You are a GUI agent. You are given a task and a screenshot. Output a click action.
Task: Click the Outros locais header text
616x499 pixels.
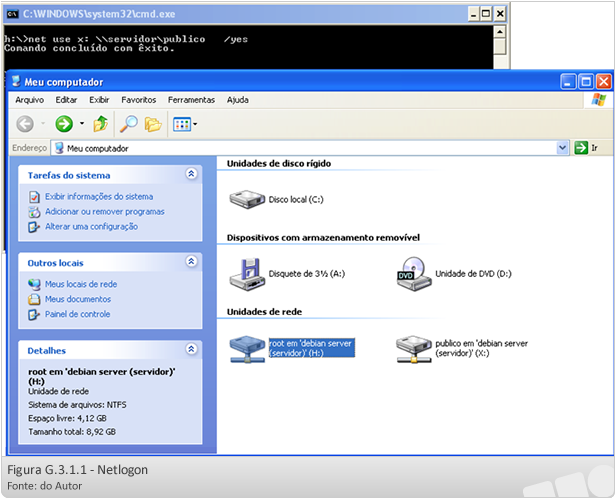55,263
